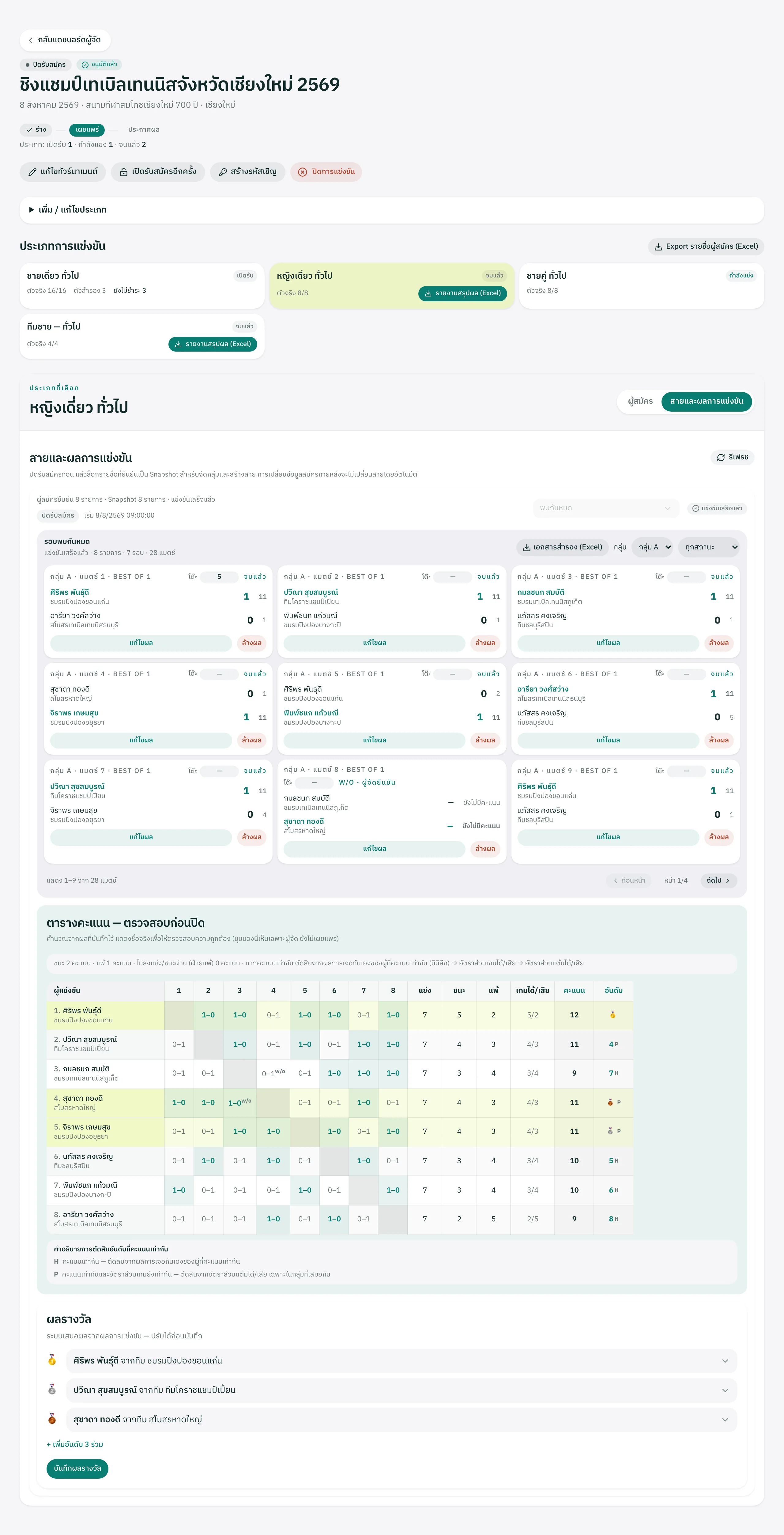Click the silver medal icon in ผลรางวัล list
Viewport: 784px width, 1535px height.
(52, 1390)
